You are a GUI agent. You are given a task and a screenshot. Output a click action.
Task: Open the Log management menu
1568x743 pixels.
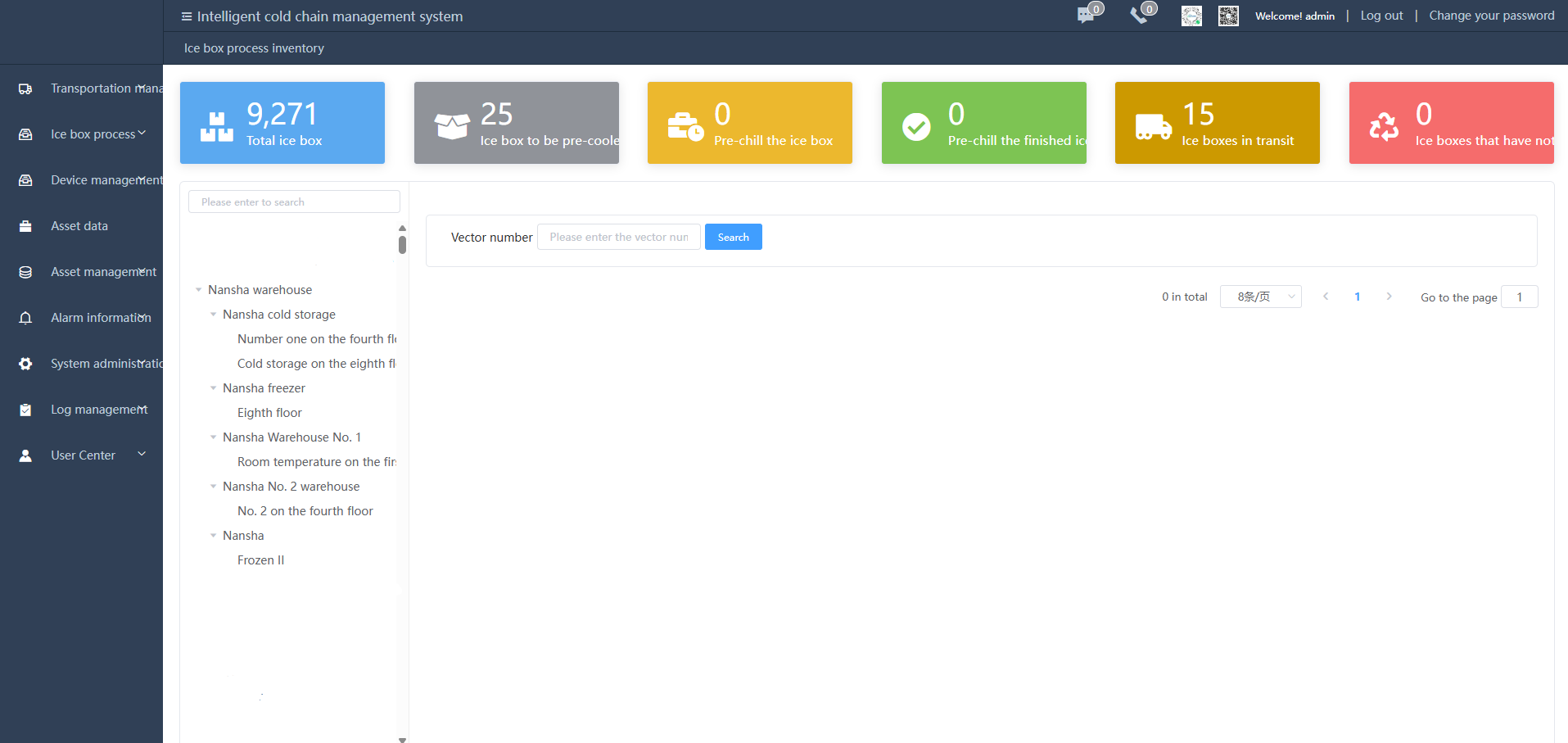click(x=98, y=410)
